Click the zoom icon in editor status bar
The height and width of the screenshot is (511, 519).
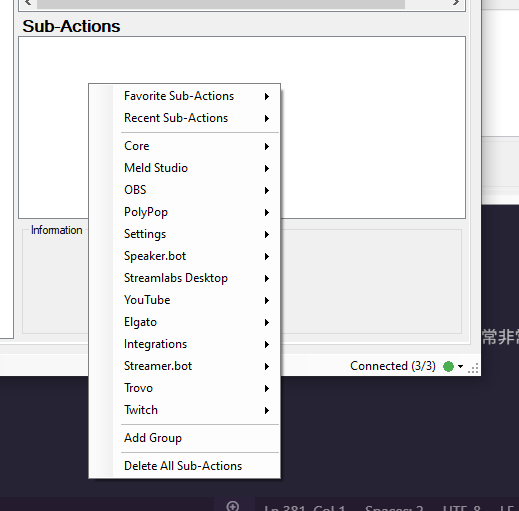point(233,506)
